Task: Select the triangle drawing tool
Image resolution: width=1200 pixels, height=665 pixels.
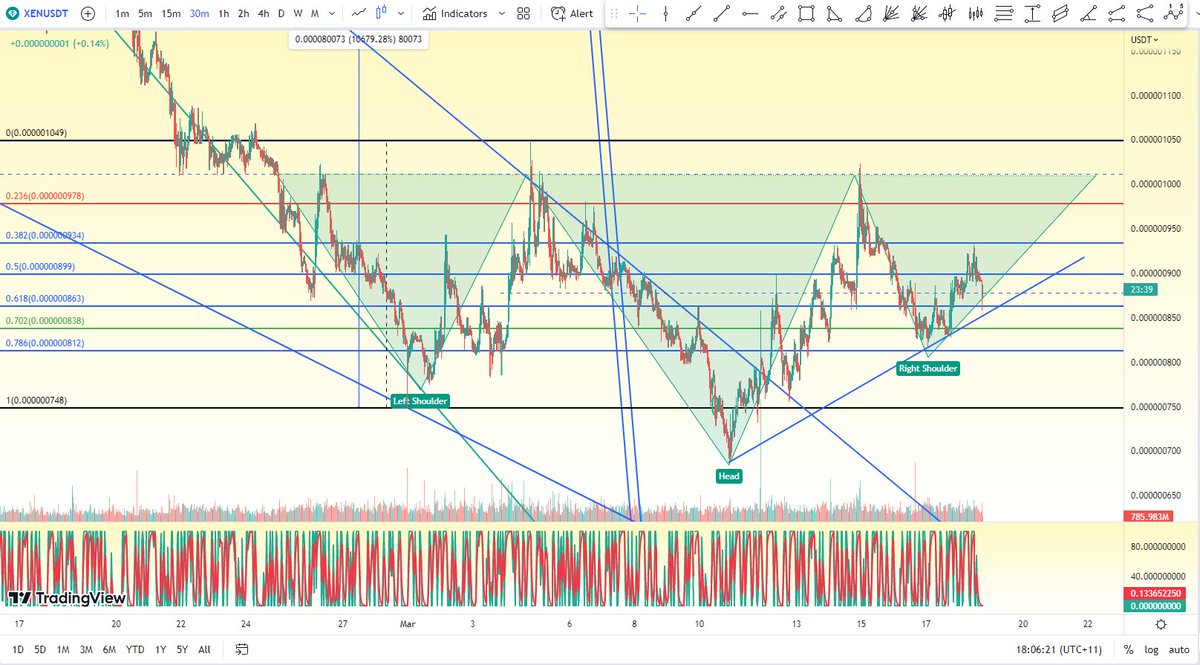Action: pos(834,14)
